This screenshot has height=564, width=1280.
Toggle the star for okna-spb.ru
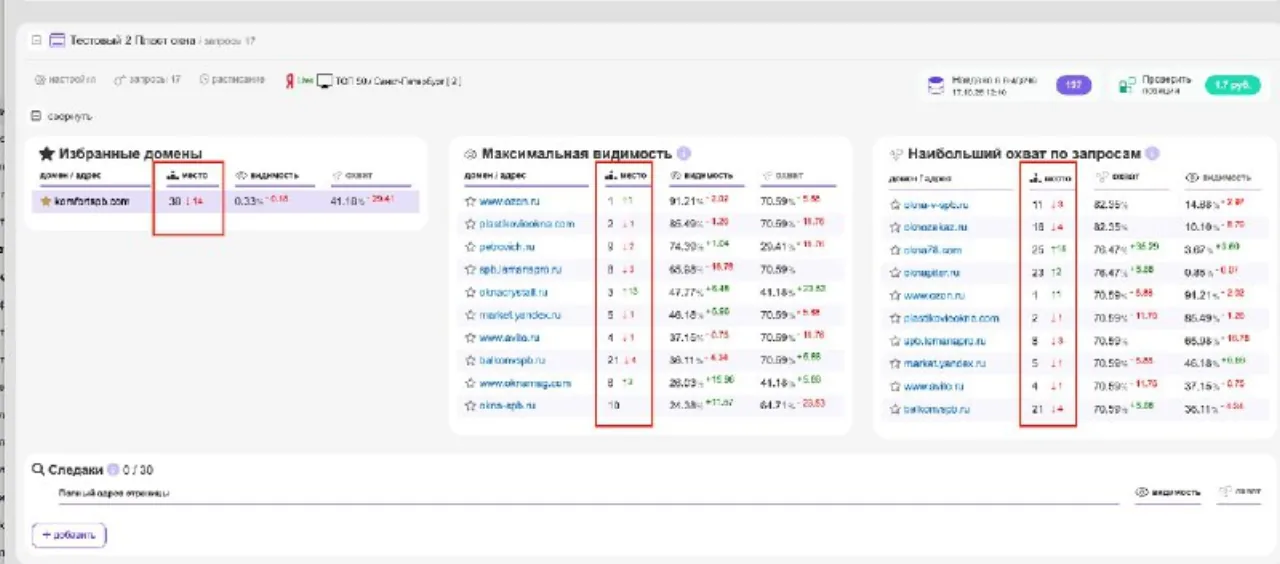point(470,406)
